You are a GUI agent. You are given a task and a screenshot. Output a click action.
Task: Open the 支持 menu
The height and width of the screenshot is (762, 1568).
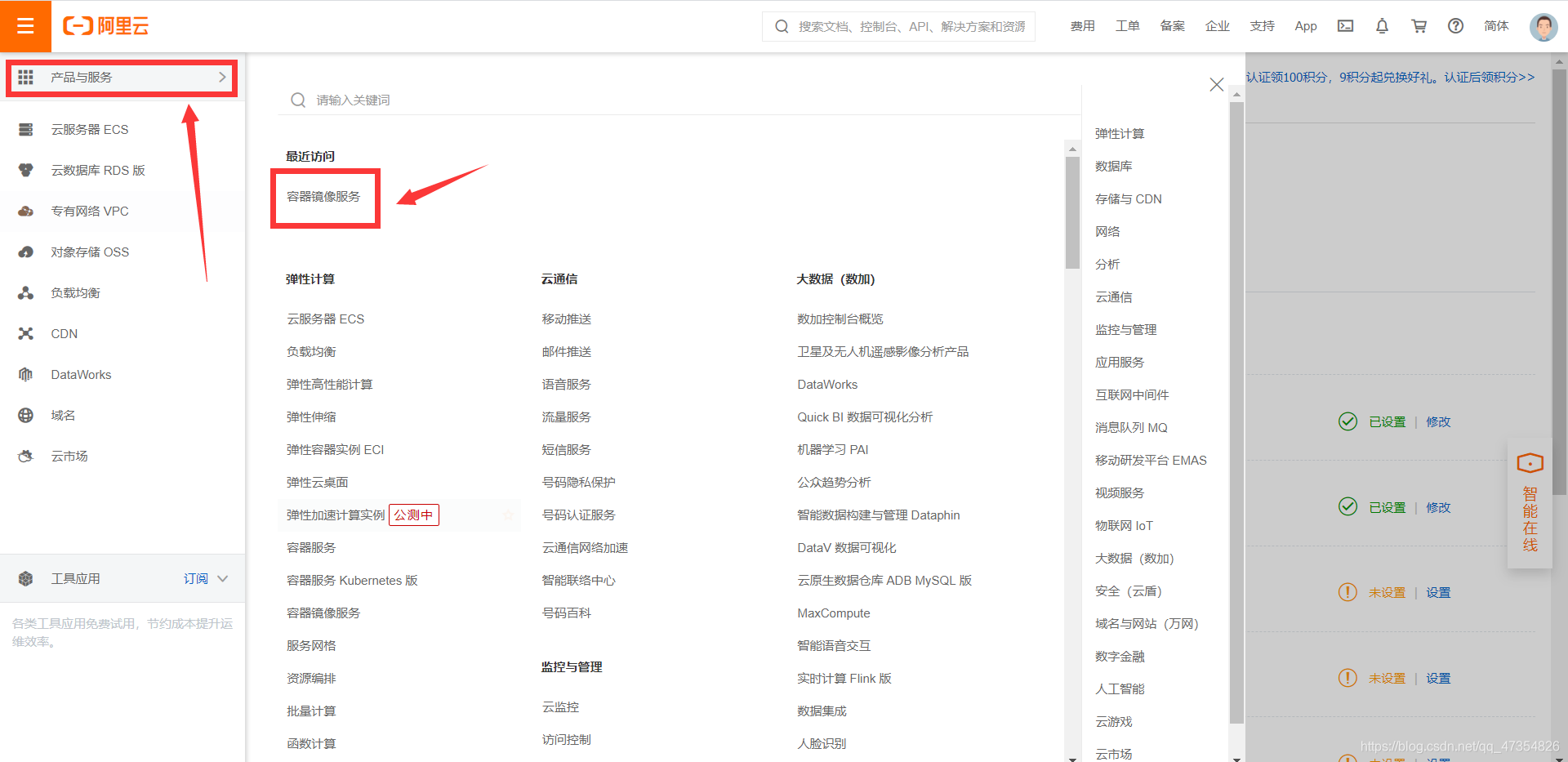(x=1263, y=26)
